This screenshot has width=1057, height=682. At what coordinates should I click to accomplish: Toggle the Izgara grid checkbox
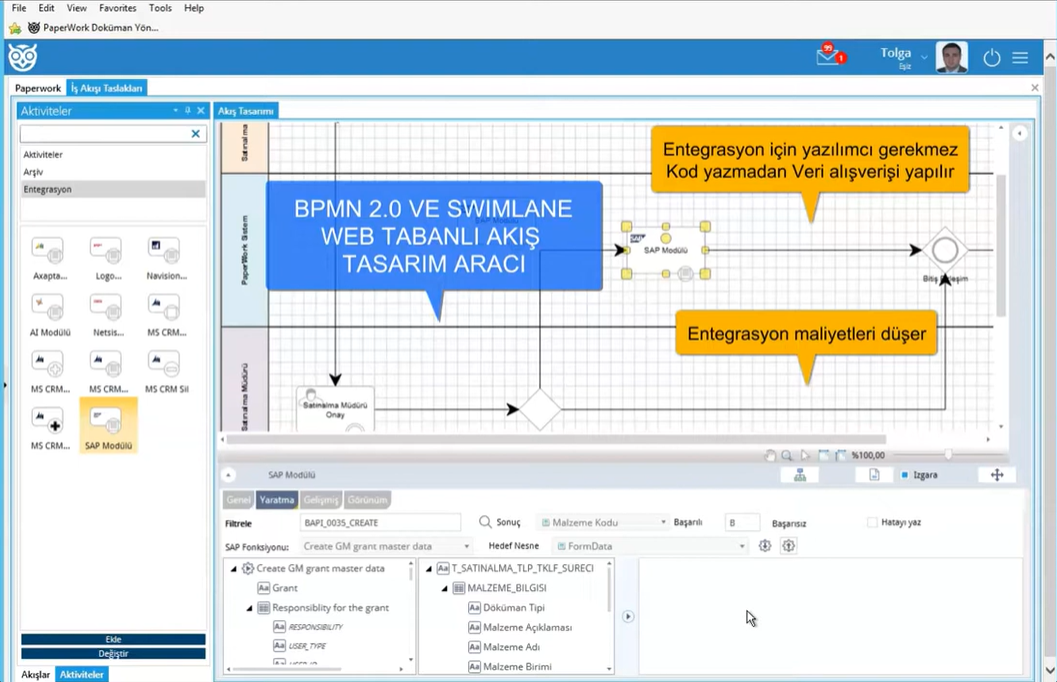(x=905, y=475)
